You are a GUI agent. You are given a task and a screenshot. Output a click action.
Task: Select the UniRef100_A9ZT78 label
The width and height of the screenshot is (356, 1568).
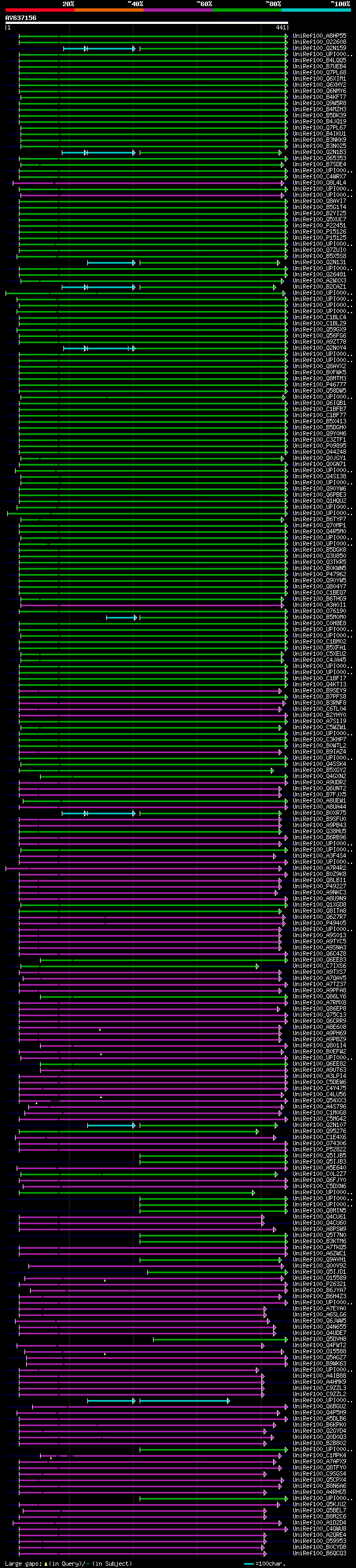click(319, 342)
